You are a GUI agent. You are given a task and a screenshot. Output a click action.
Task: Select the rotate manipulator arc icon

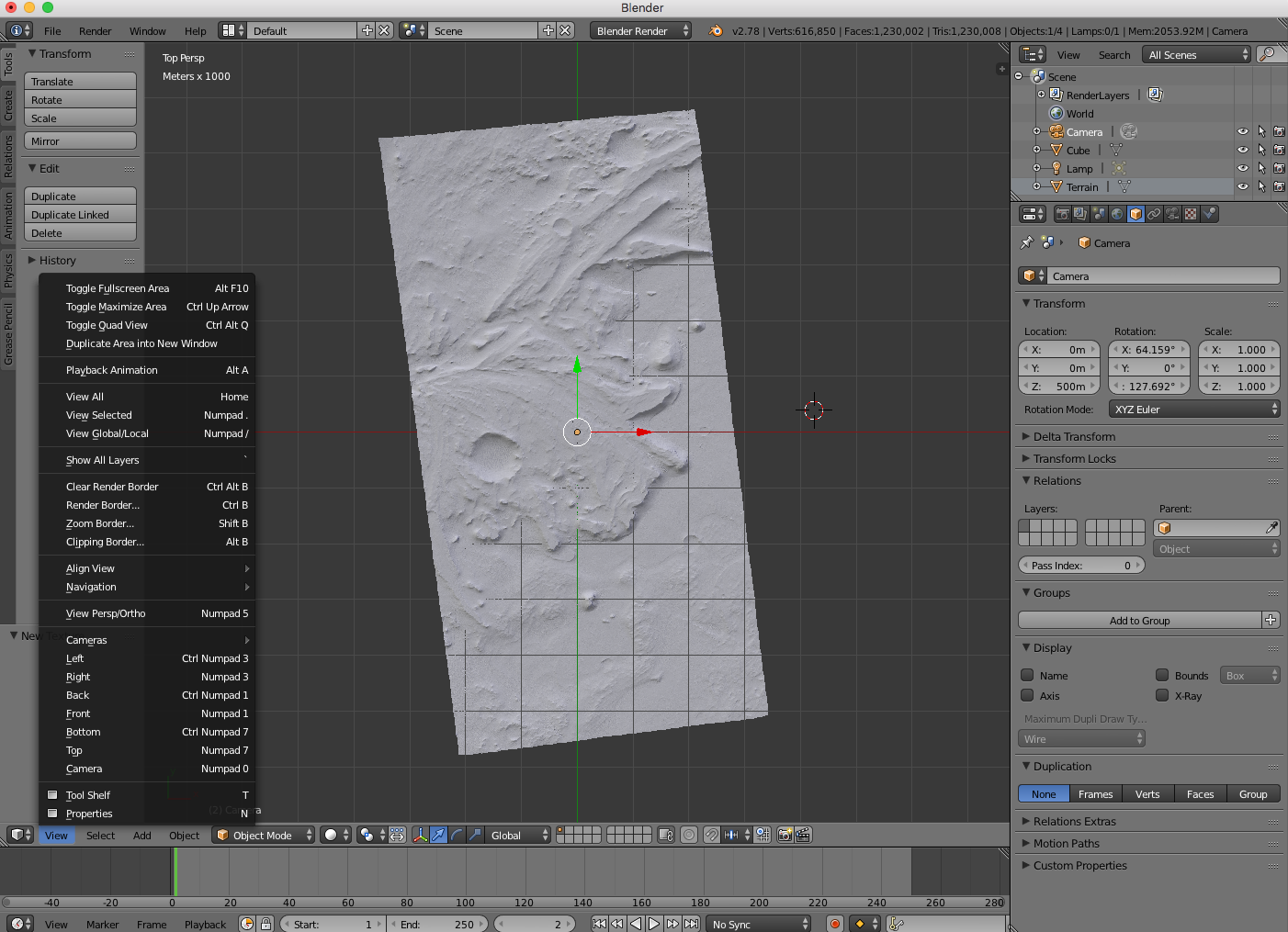[457, 835]
